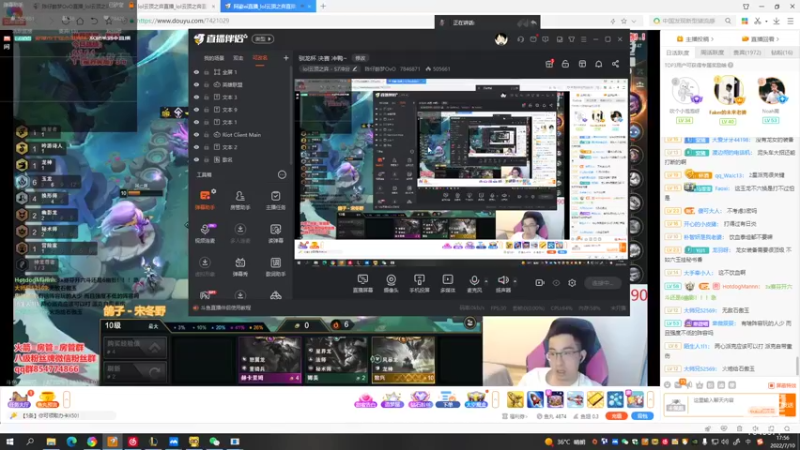Click the 修改 button next to stream title

pos(360,58)
